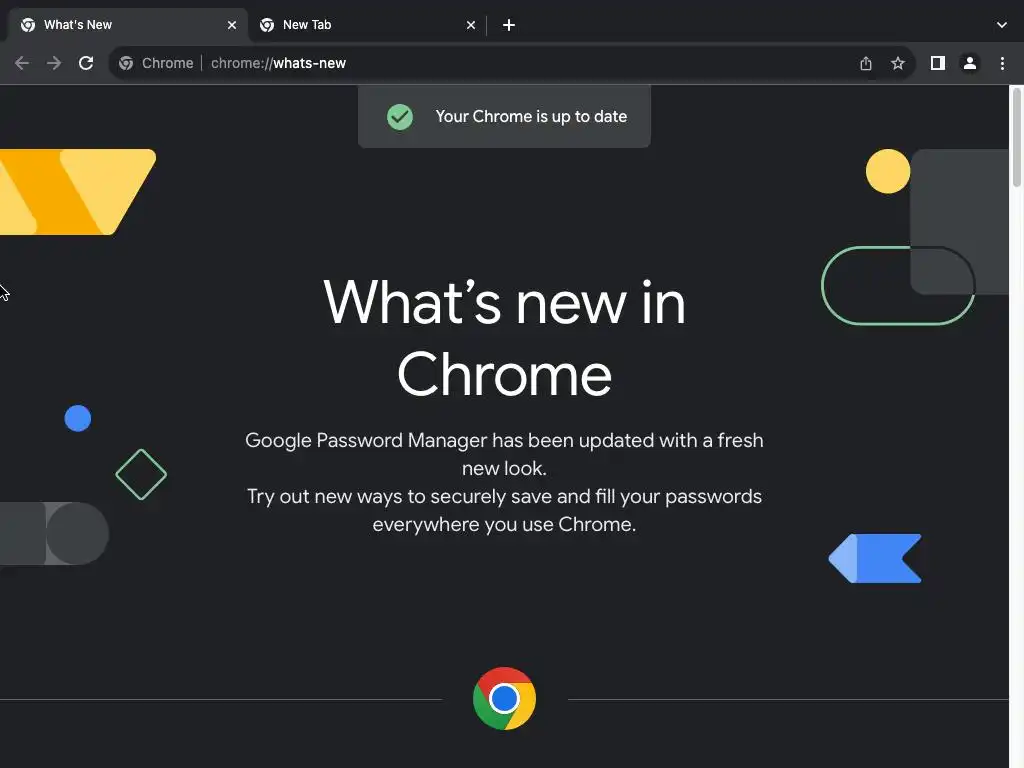Click the New Tab favicon

266,25
